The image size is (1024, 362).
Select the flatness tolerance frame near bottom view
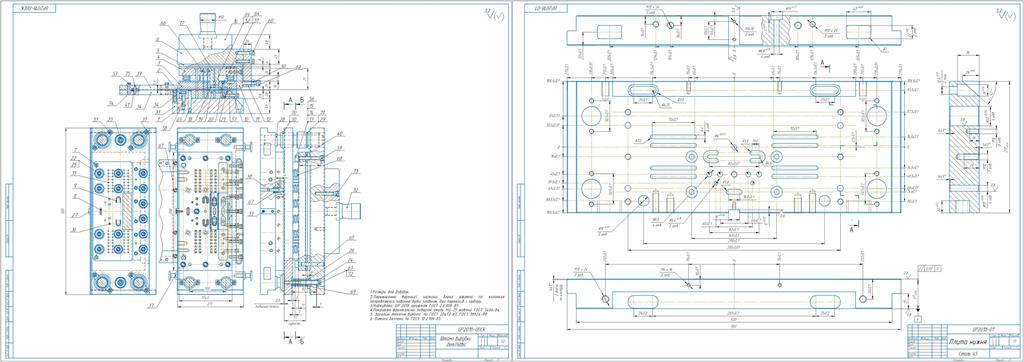point(929,268)
